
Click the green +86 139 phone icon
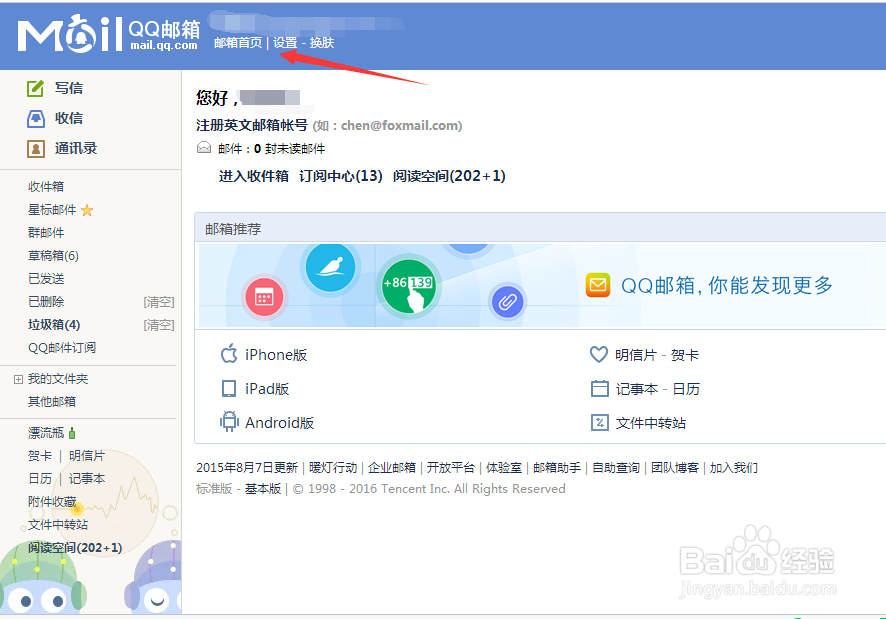coord(409,286)
